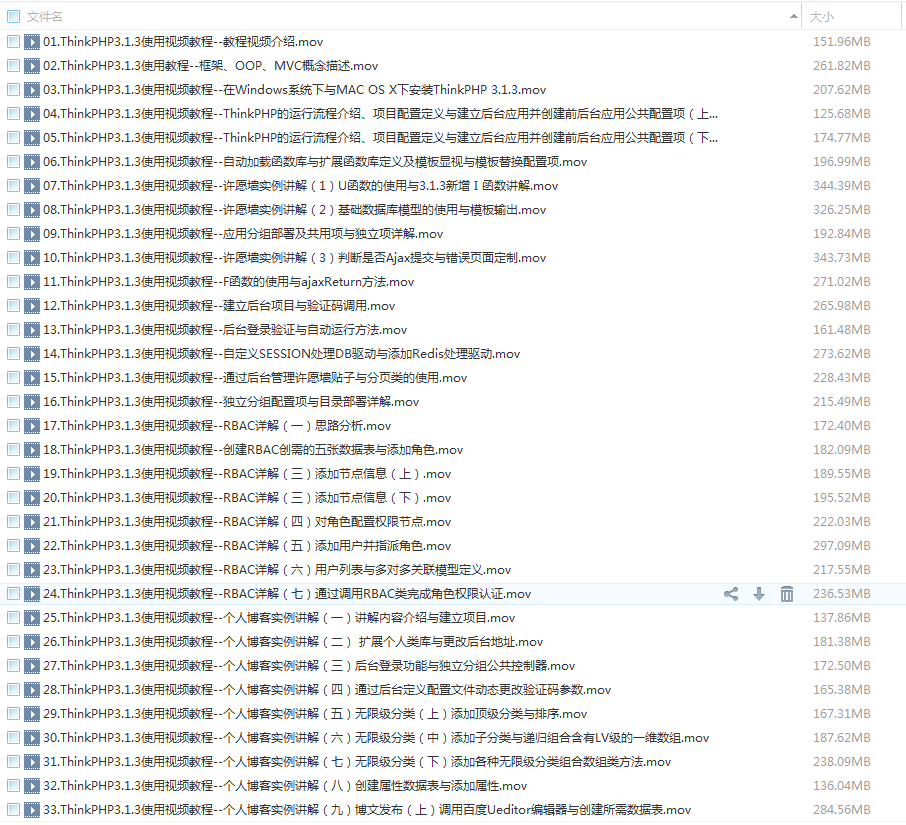Viewport: 906px width, 825px height.
Task: Click the video icon of file 01
Action: (x=32, y=42)
